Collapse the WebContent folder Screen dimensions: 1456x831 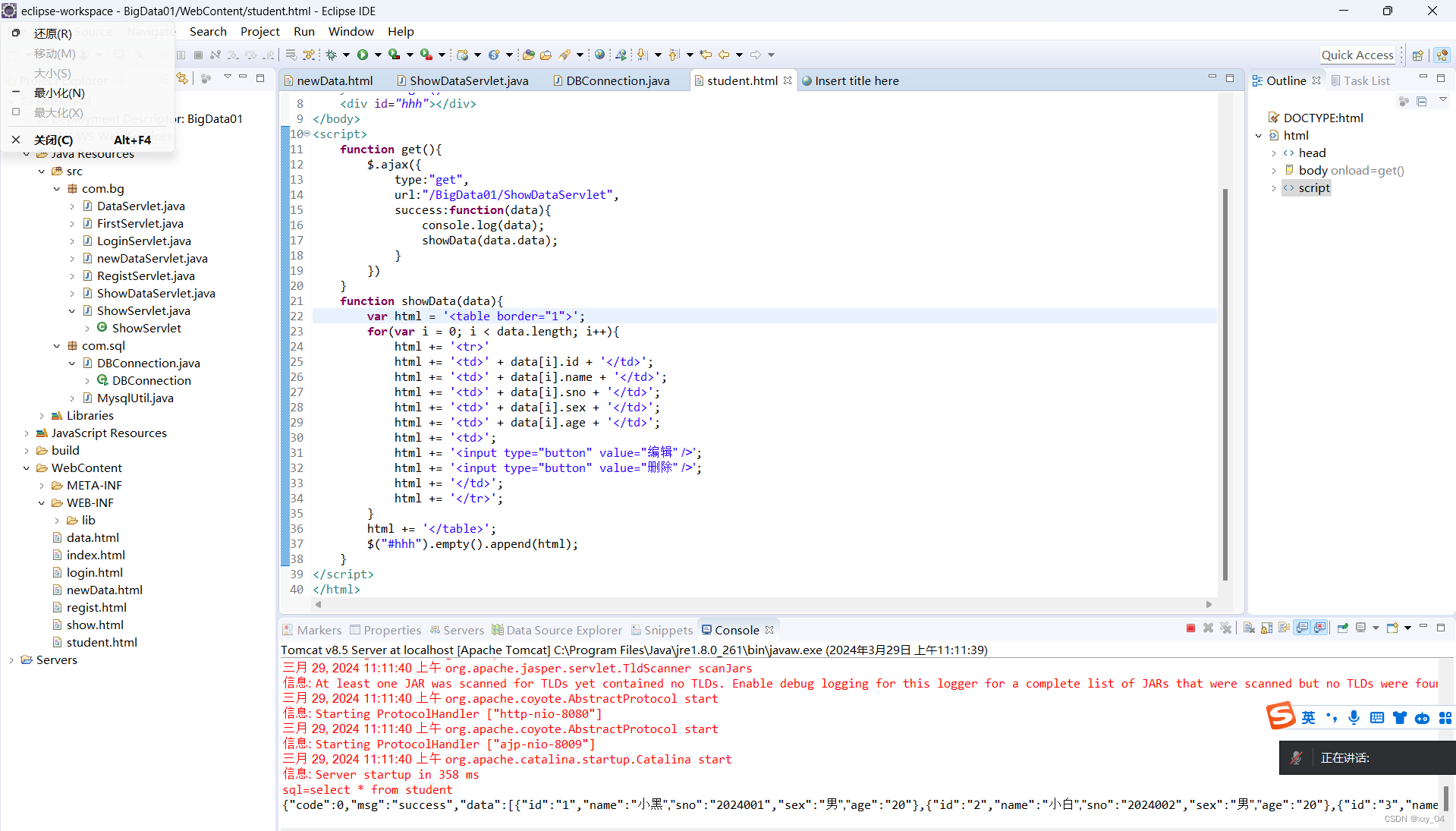click(x=27, y=468)
